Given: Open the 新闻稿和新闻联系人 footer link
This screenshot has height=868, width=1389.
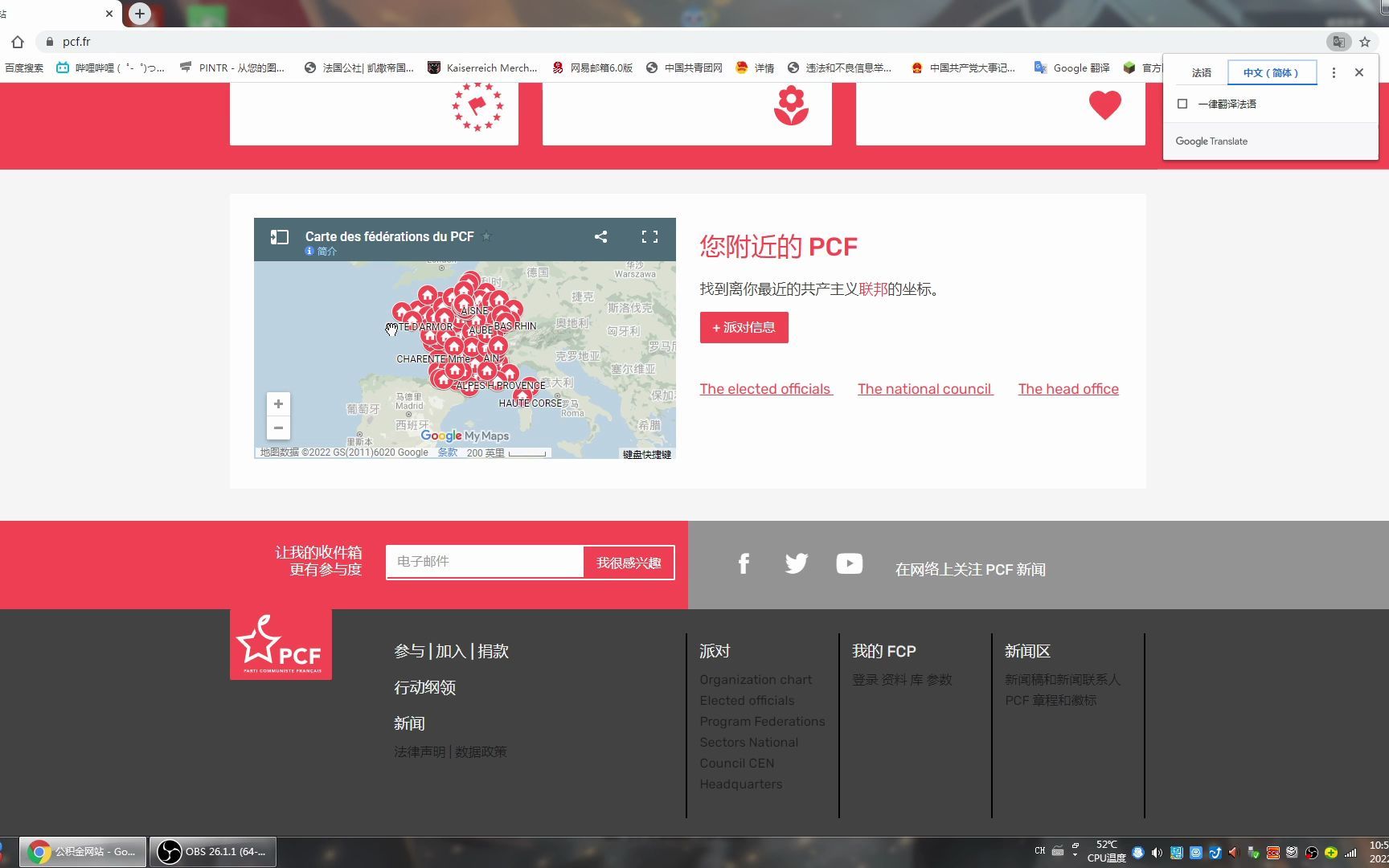Looking at the screenshot, I should click(x=1063, y=680).
